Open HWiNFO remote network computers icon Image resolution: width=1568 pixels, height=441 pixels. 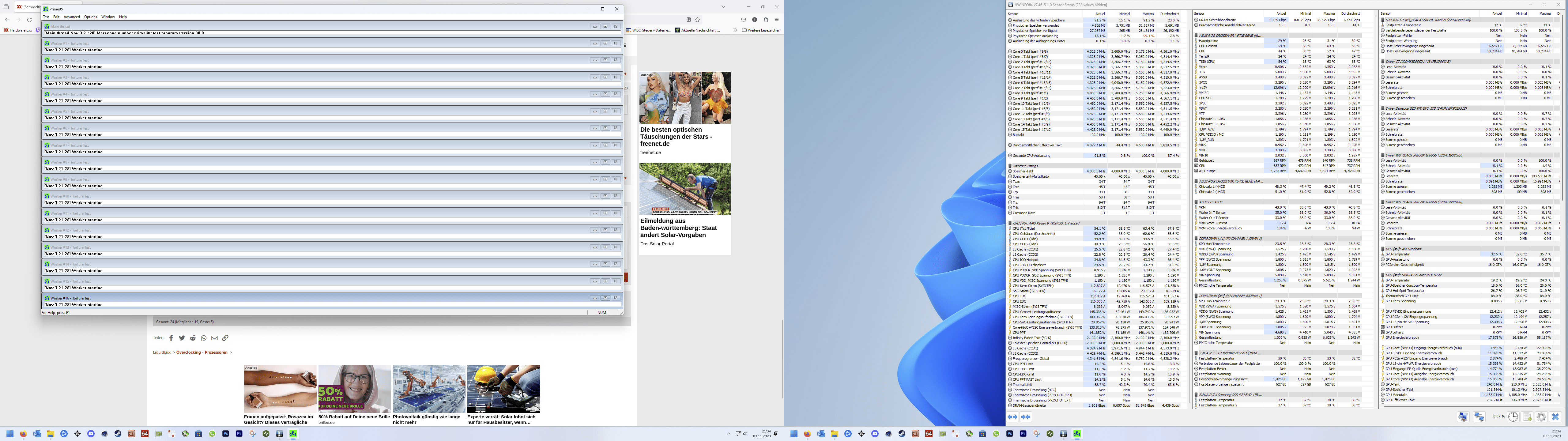pyautogui.click(x=1479, y=417)
